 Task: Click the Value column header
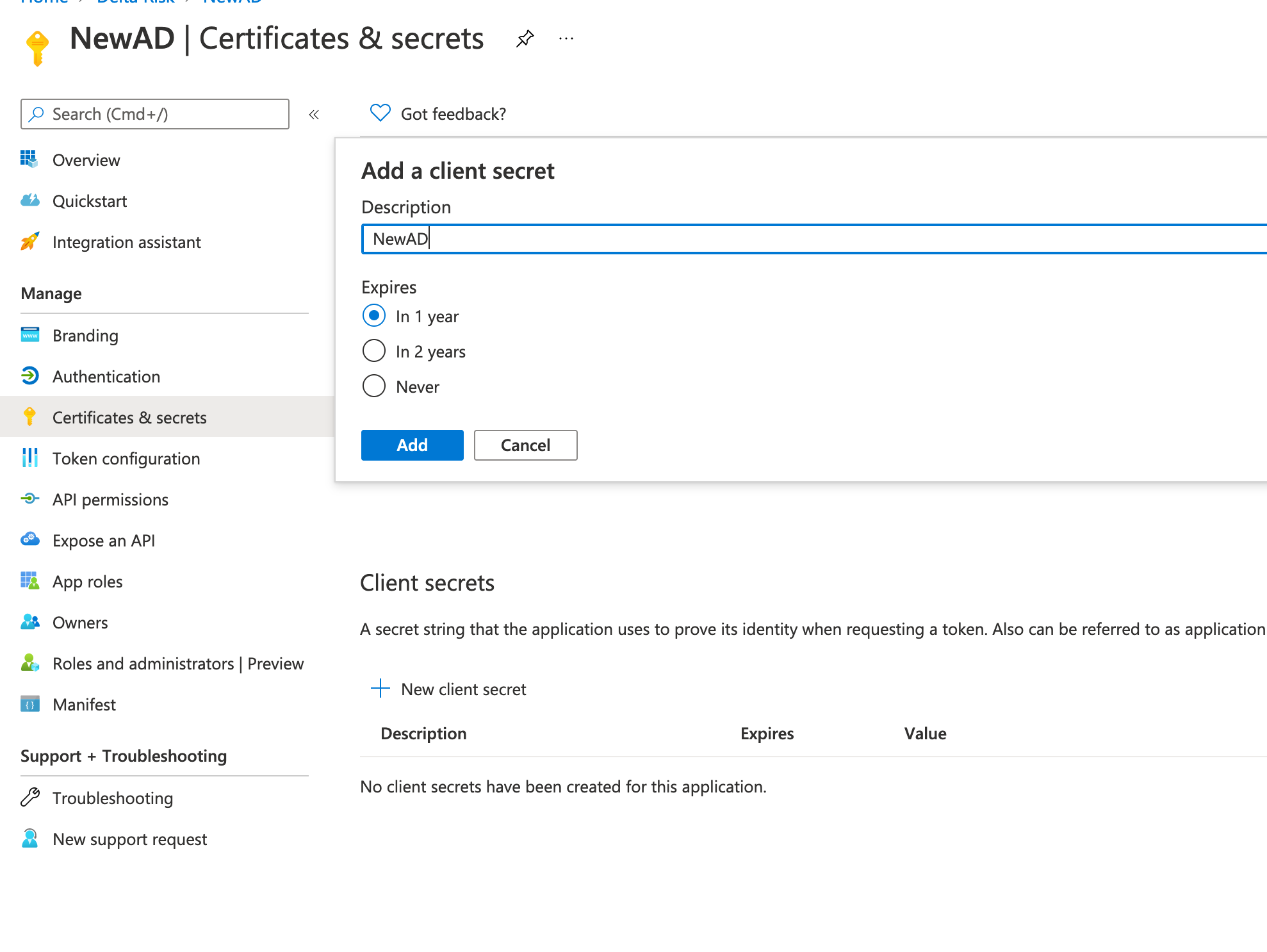(926, 734)
